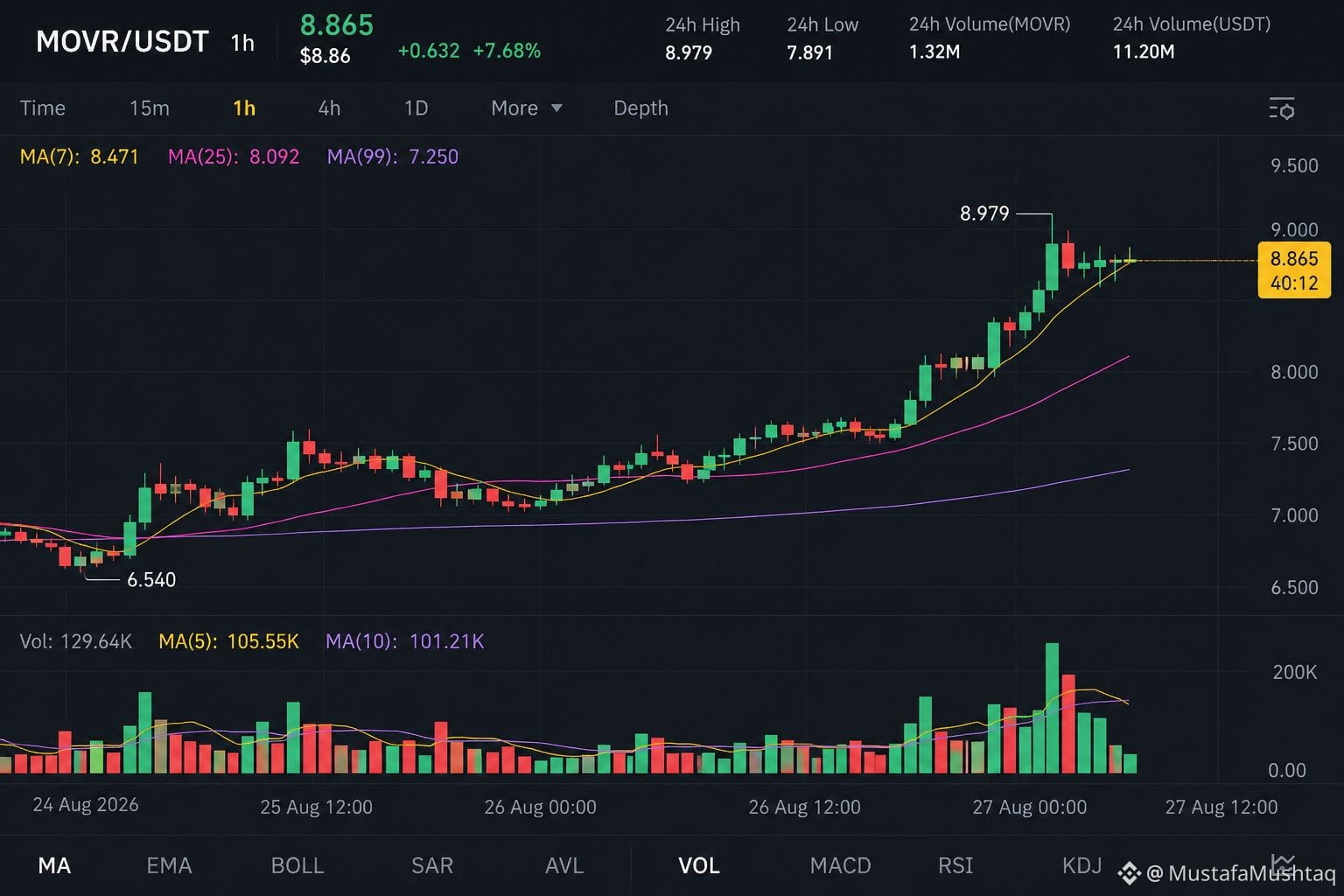Click the MA(99): 7.250 legend
The width and height of the screenshot is (1344, 896).
393,157
